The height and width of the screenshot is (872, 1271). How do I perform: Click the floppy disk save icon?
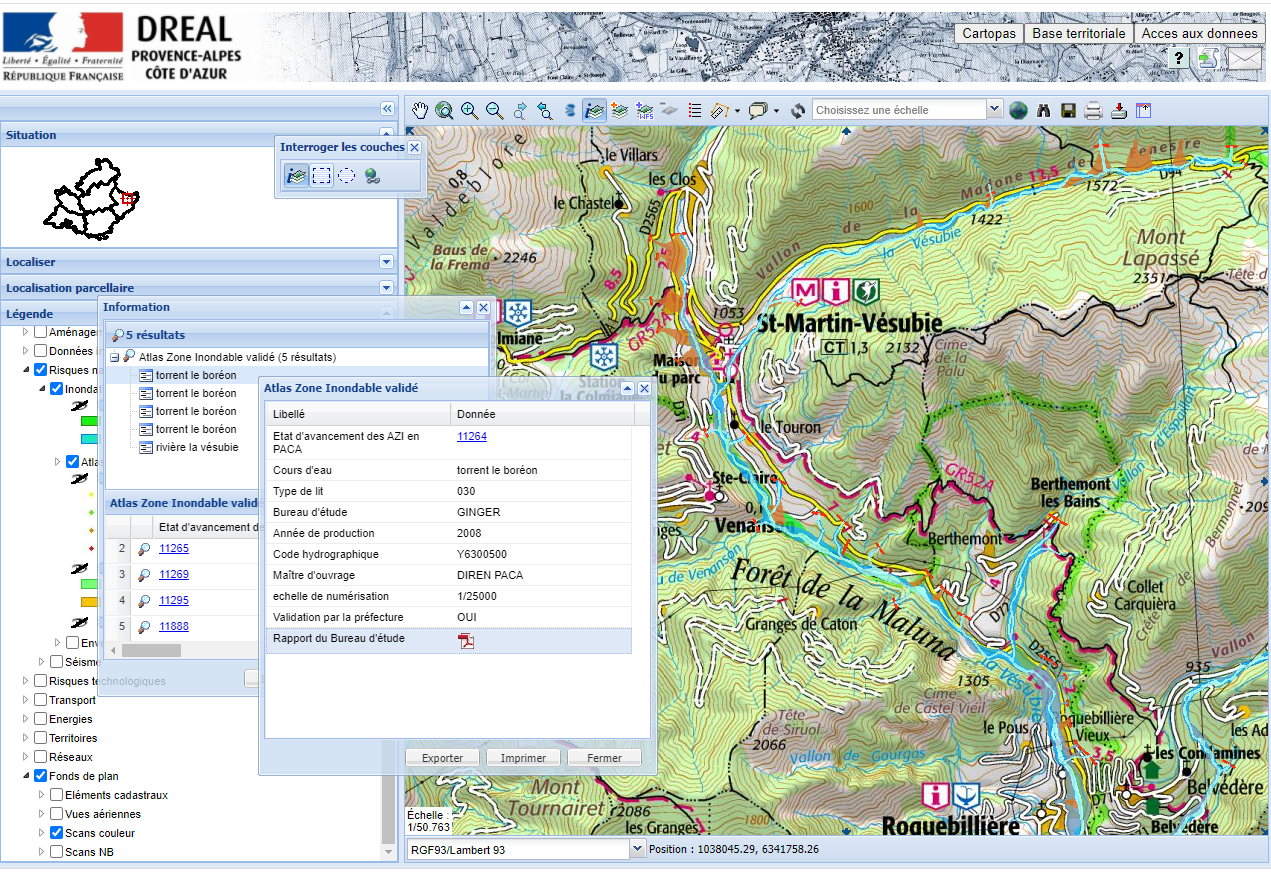tap(1068, 110)
